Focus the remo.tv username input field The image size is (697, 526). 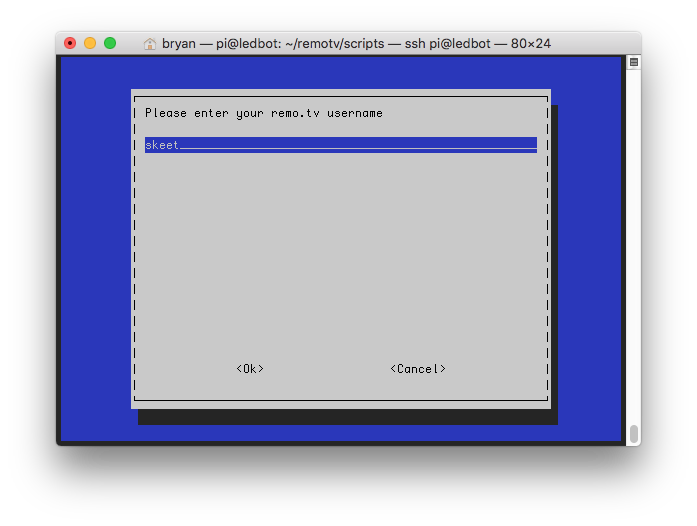[x=340, y=145]
